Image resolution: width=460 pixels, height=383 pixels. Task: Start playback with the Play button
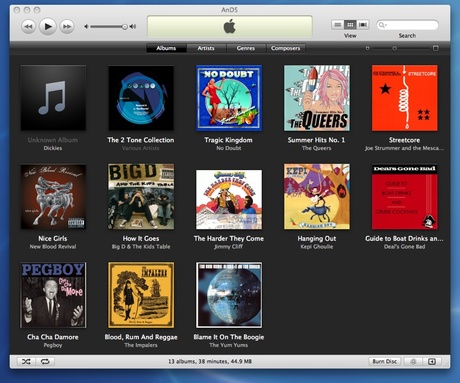[x=48, y=26]
